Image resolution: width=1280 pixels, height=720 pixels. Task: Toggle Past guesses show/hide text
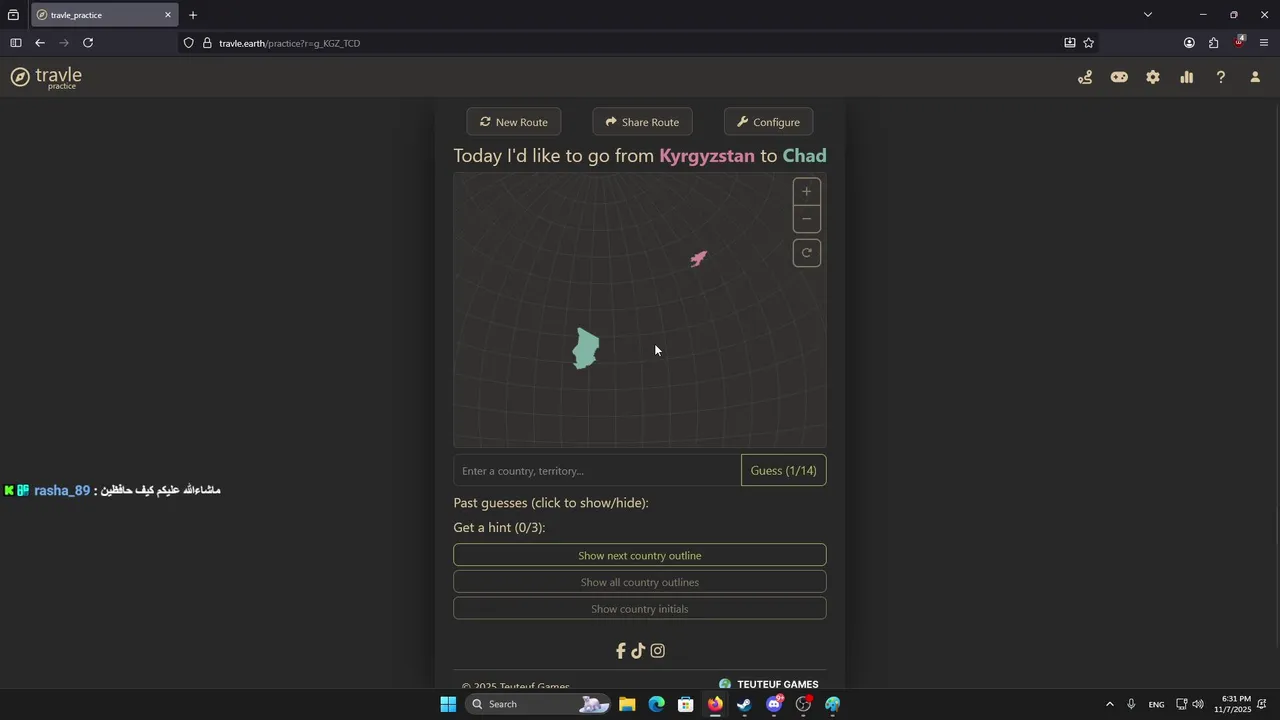(551, 503)
